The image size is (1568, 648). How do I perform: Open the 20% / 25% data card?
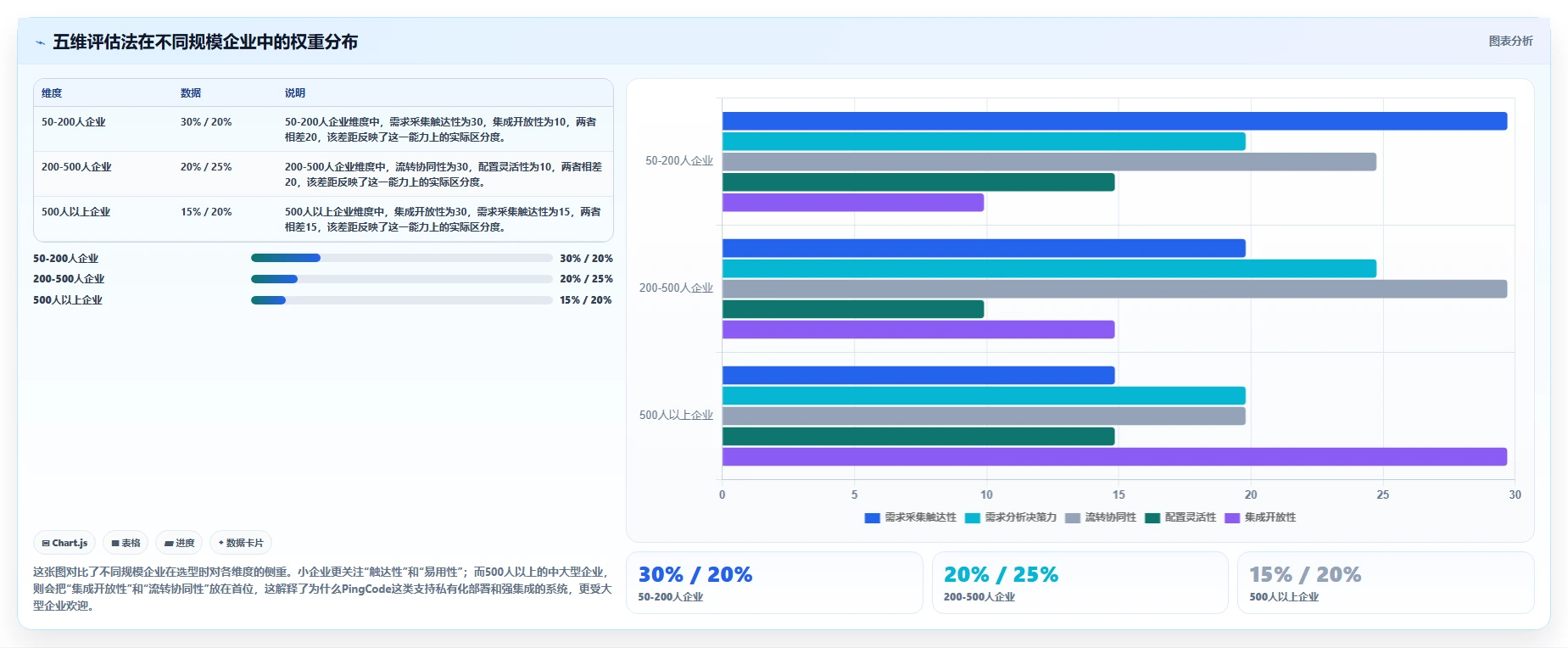pyautogui.click(x=1080, y=583)
